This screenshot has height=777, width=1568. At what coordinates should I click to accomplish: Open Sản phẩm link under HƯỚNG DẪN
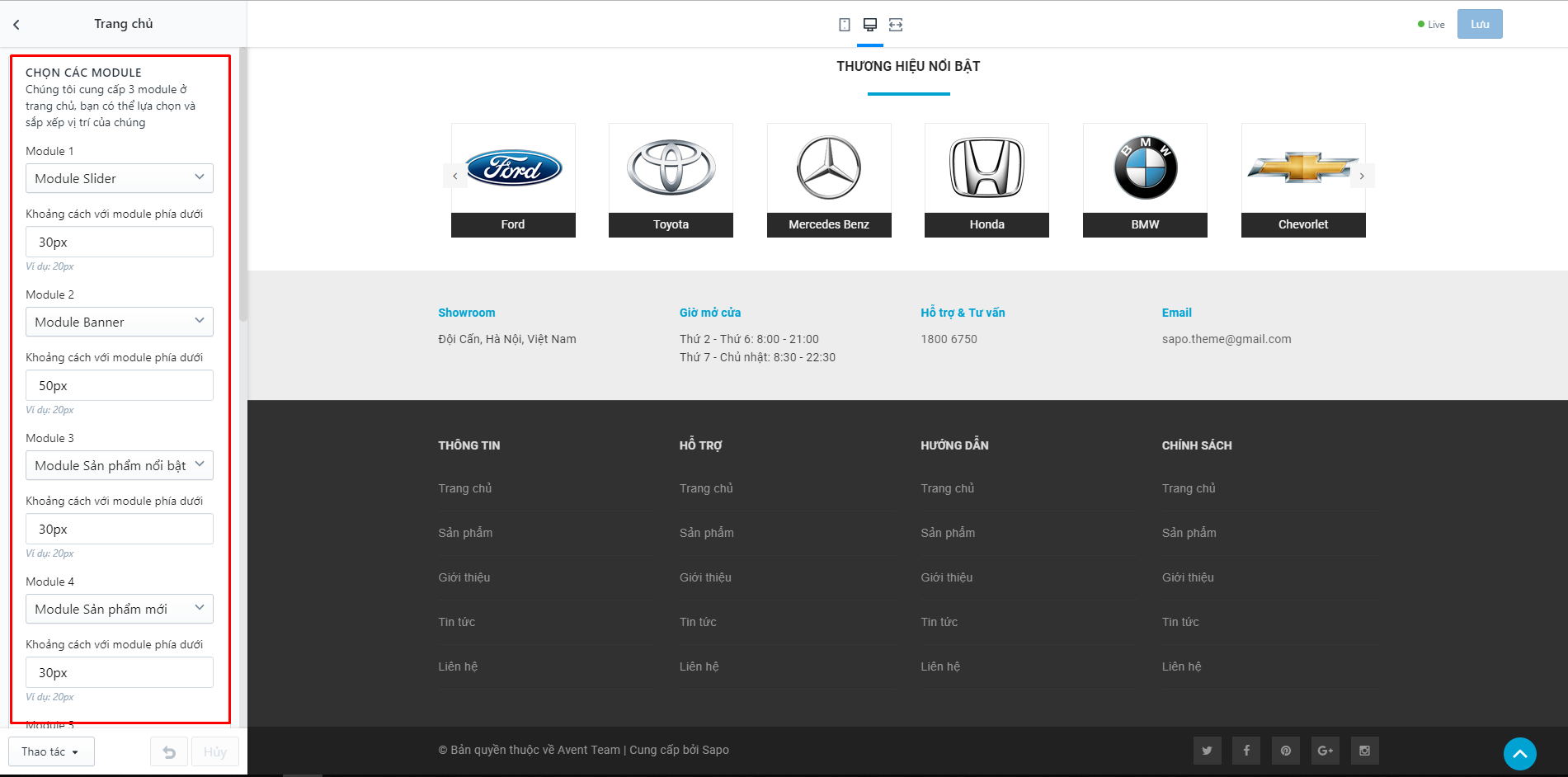click(x=948, y=533)
